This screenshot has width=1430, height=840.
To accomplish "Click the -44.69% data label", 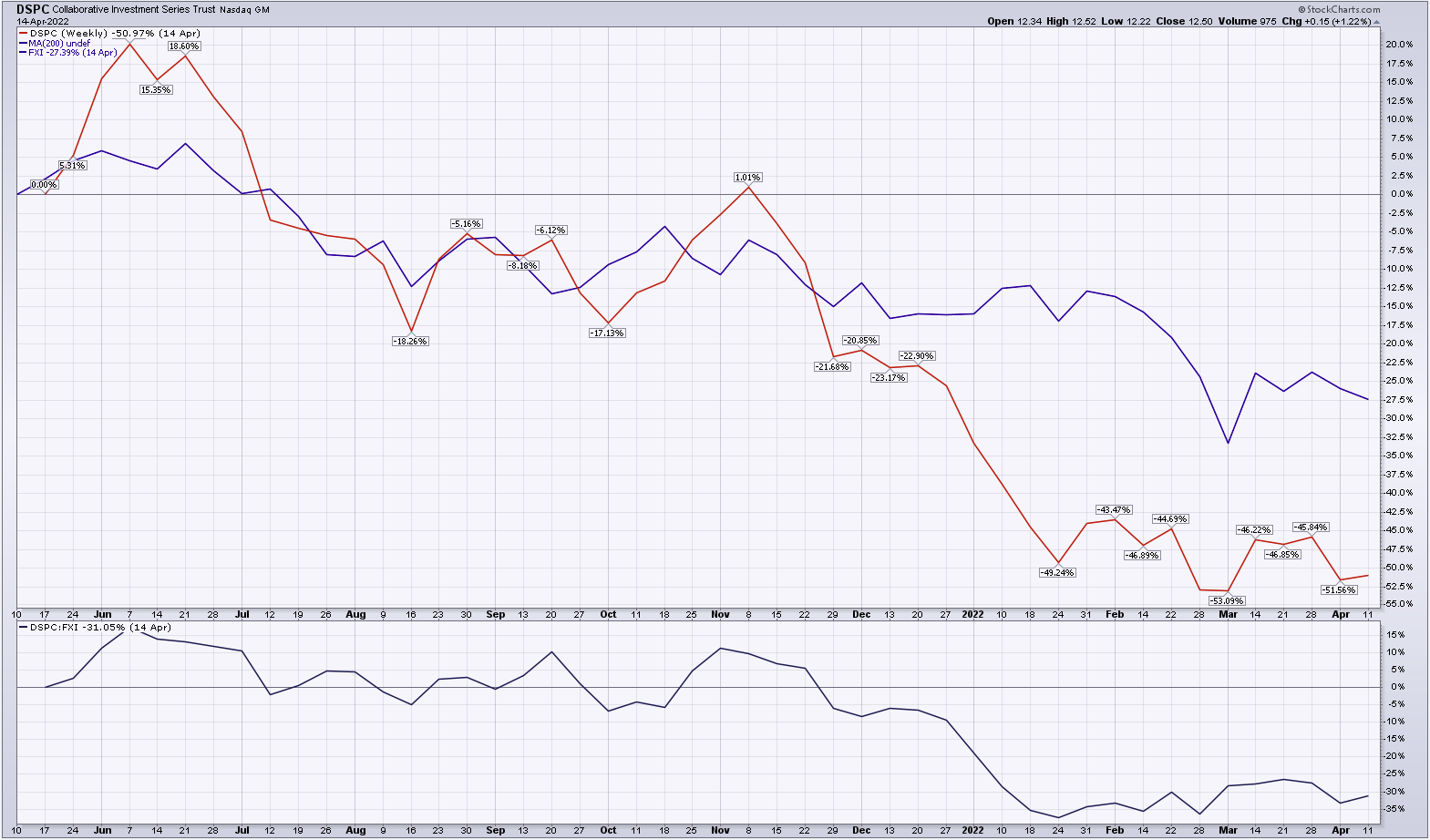I will coord(1170,518).
